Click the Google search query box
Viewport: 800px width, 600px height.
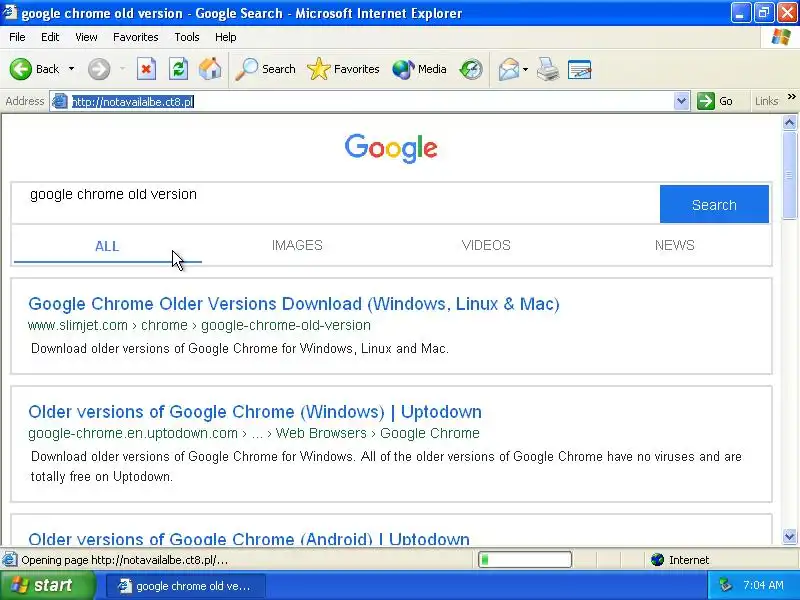pos(336,204)
